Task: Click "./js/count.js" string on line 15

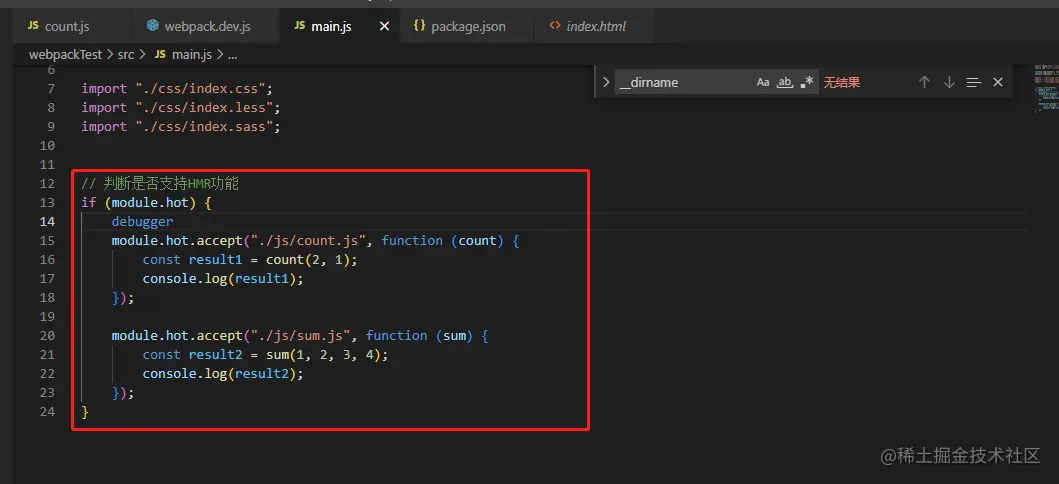Action: [x=308, y=240]
